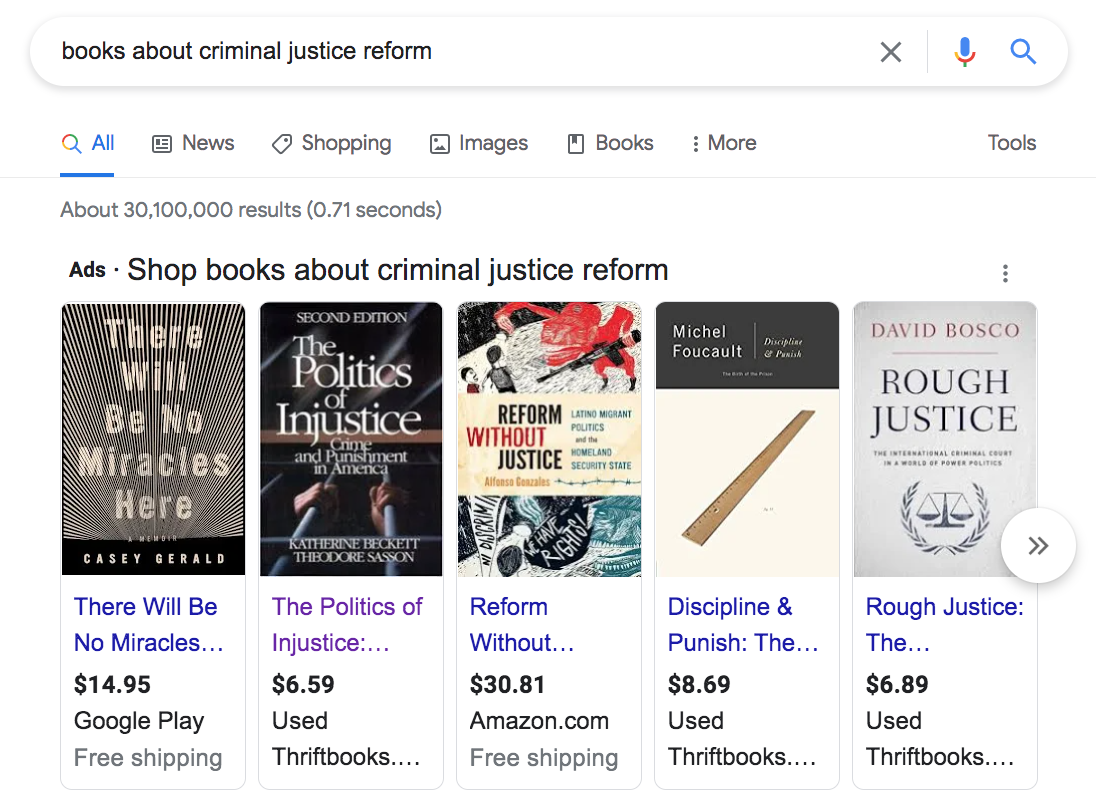Click the 'Shop books about criminal justice reform' heading

[398, 270]
